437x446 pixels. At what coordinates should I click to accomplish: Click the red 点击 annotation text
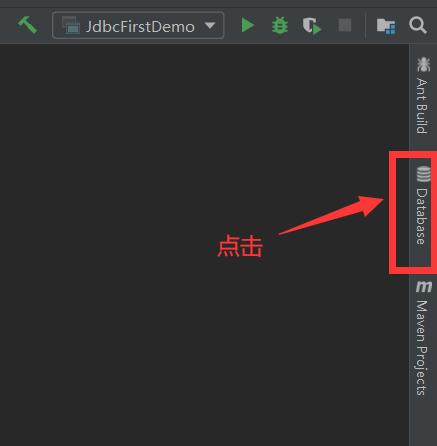[x=240, y=246]
